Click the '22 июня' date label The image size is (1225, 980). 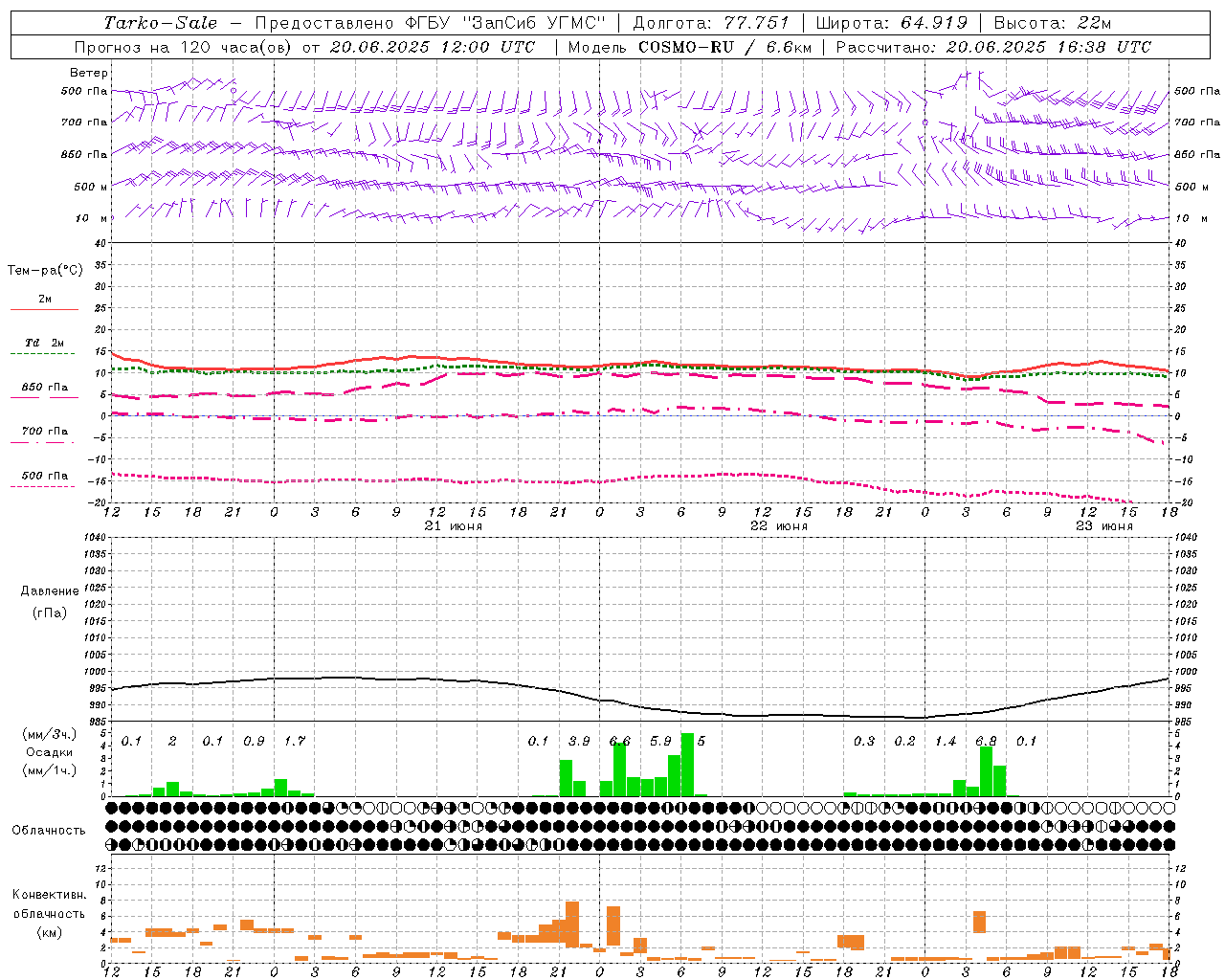tap(778, 526)
